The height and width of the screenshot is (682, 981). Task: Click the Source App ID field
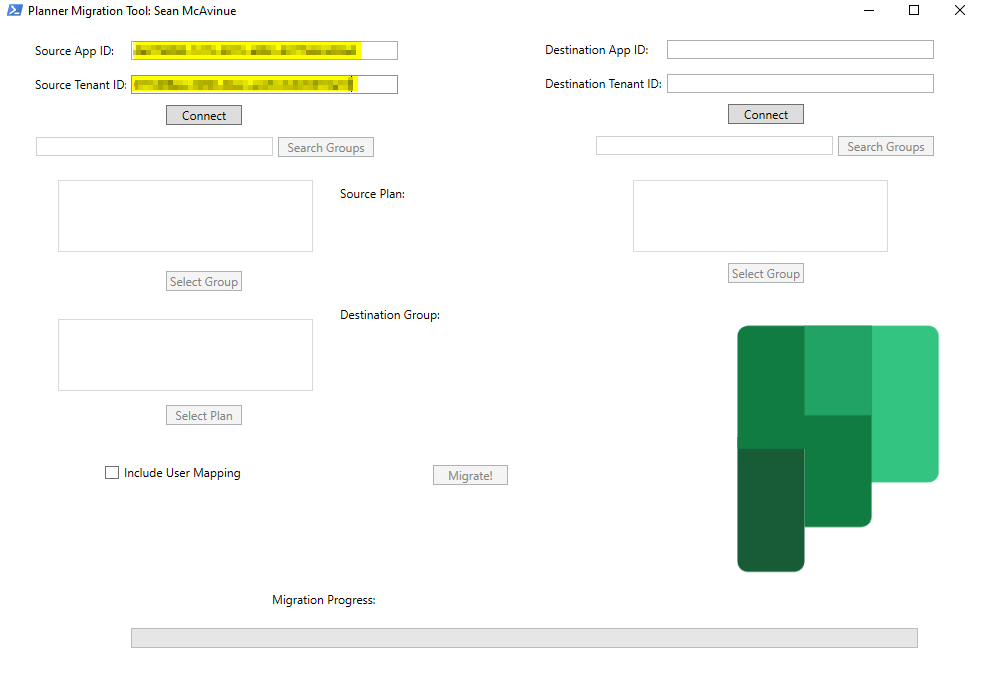(x=264, y=51)
